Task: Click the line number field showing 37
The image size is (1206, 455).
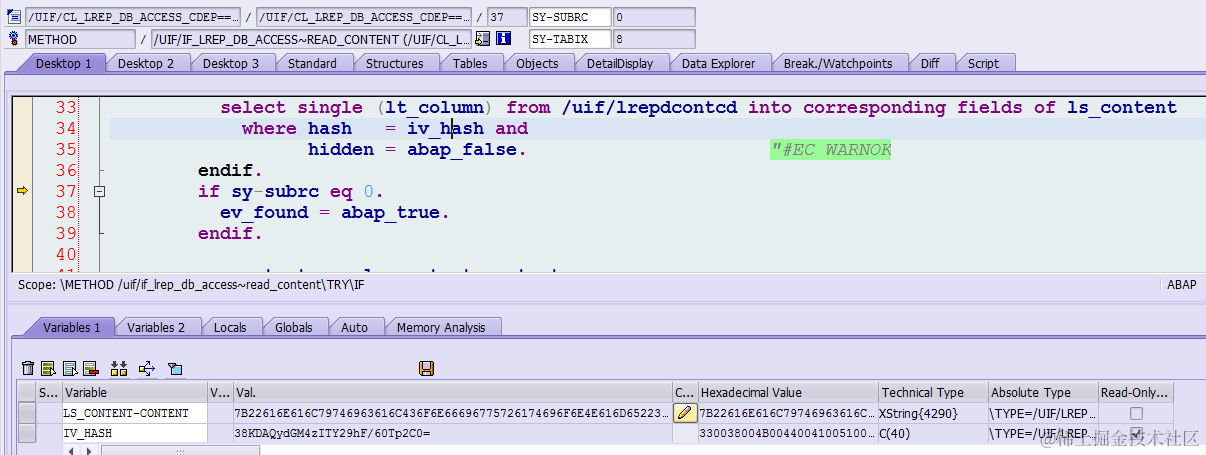Action: click(506, 17)
